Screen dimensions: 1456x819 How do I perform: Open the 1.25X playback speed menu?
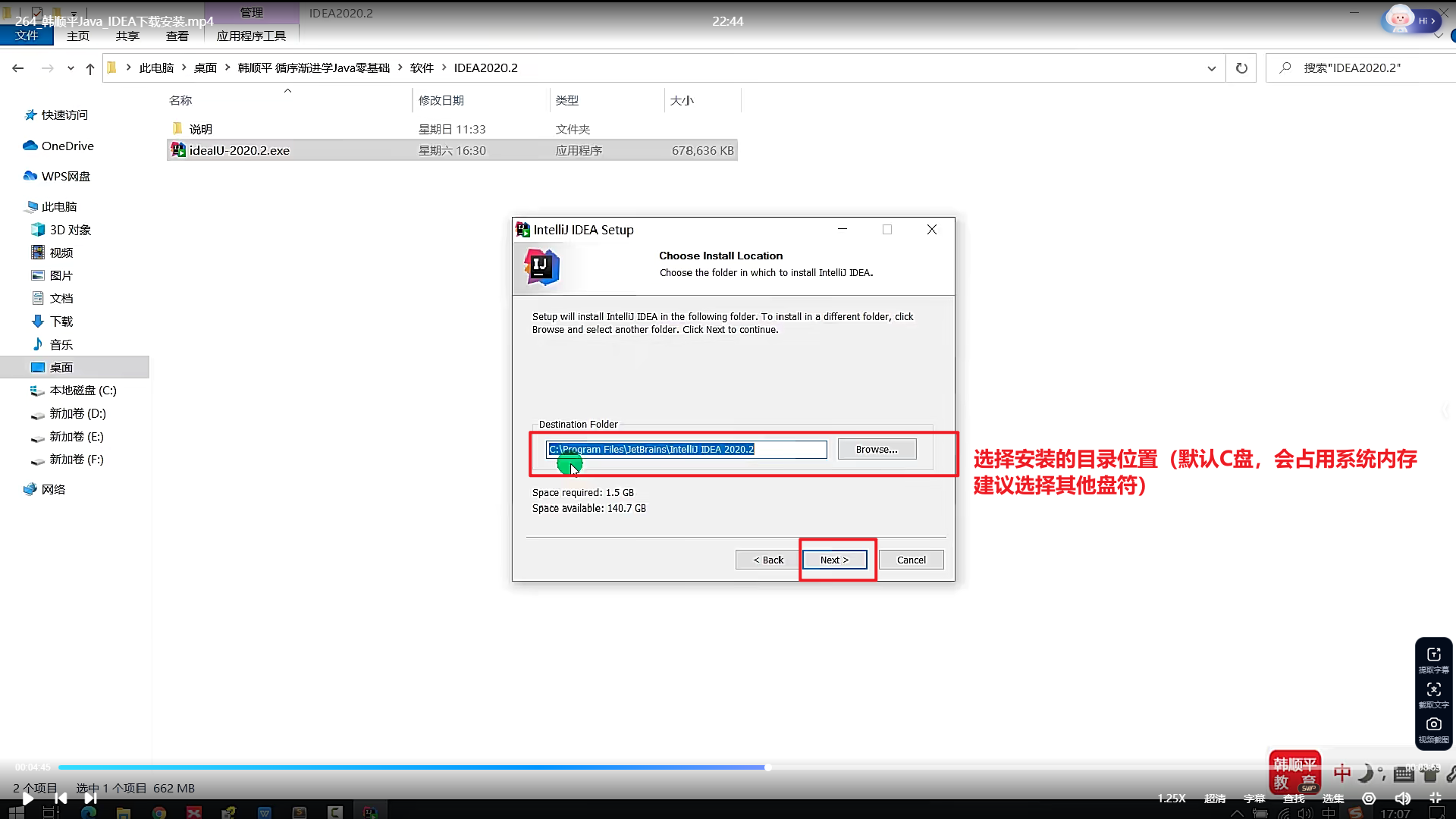point(1172,798)
